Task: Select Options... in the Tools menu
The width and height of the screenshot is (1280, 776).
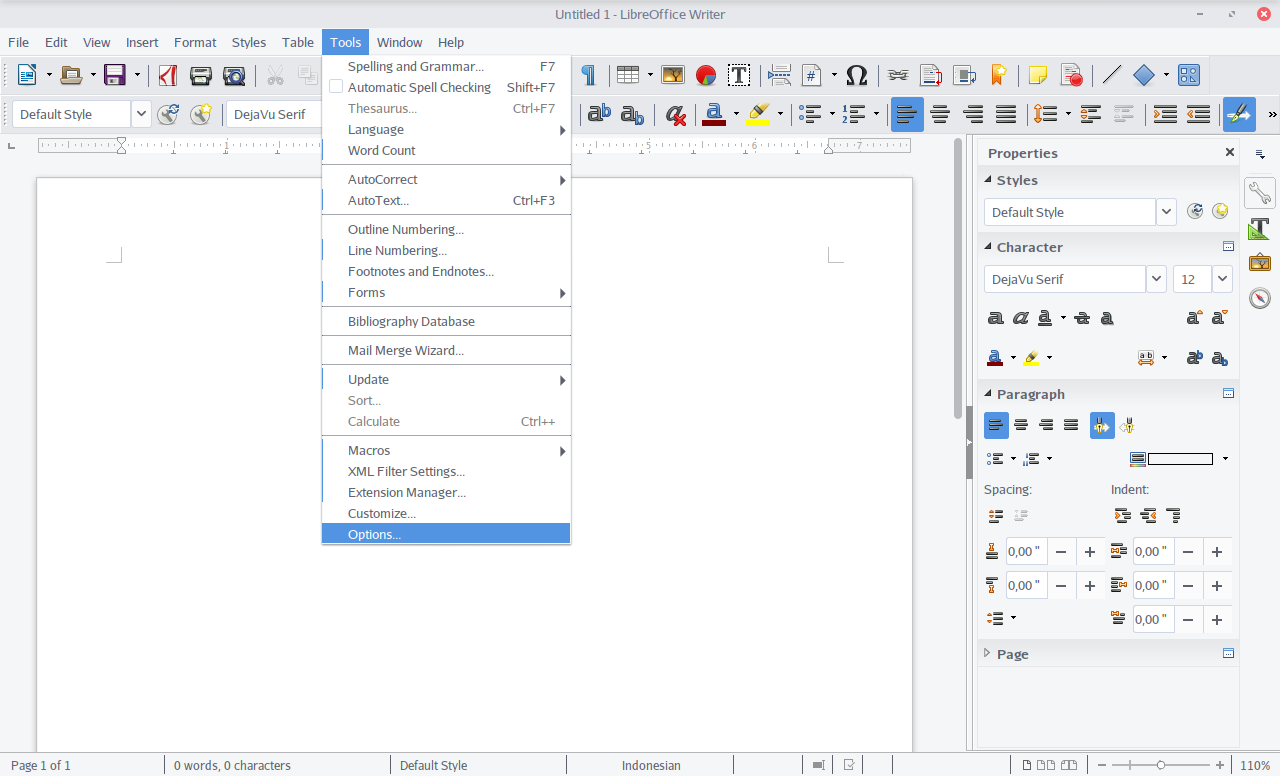Action: [446, 534]
